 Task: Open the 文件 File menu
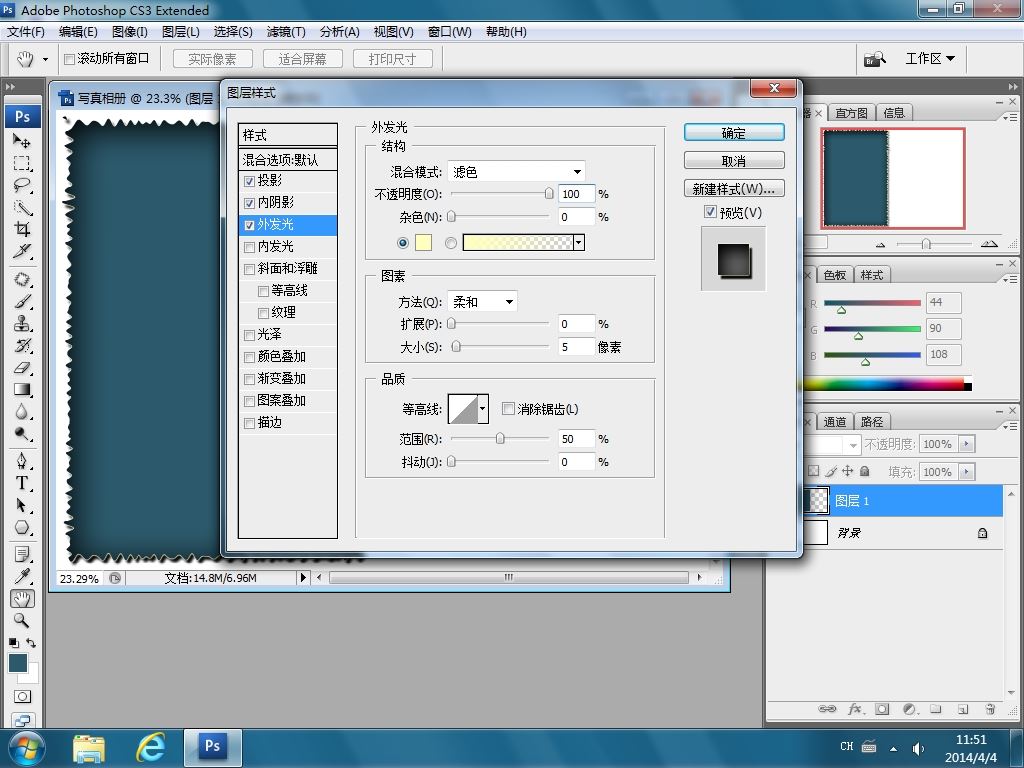tap(25, 31)
